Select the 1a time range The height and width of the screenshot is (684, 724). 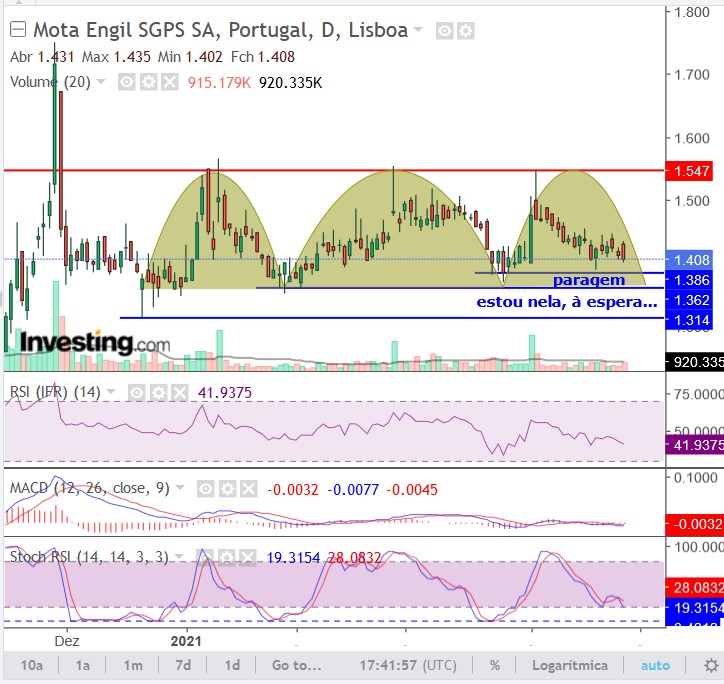click(83, 665)
